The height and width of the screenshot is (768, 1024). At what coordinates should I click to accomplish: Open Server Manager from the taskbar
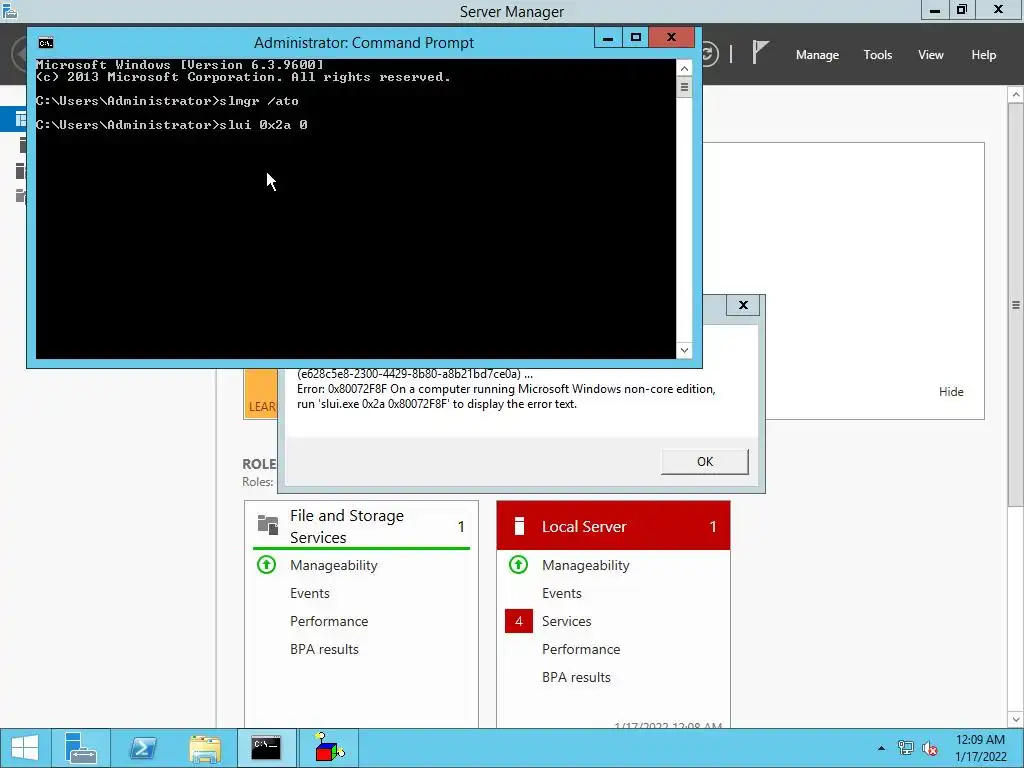(80, 748)
